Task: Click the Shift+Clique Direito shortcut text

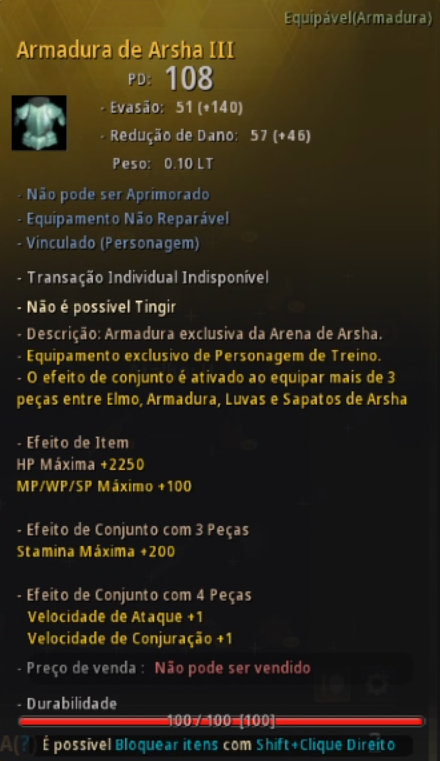Action: pyautogui.click(x=326, y=744)
